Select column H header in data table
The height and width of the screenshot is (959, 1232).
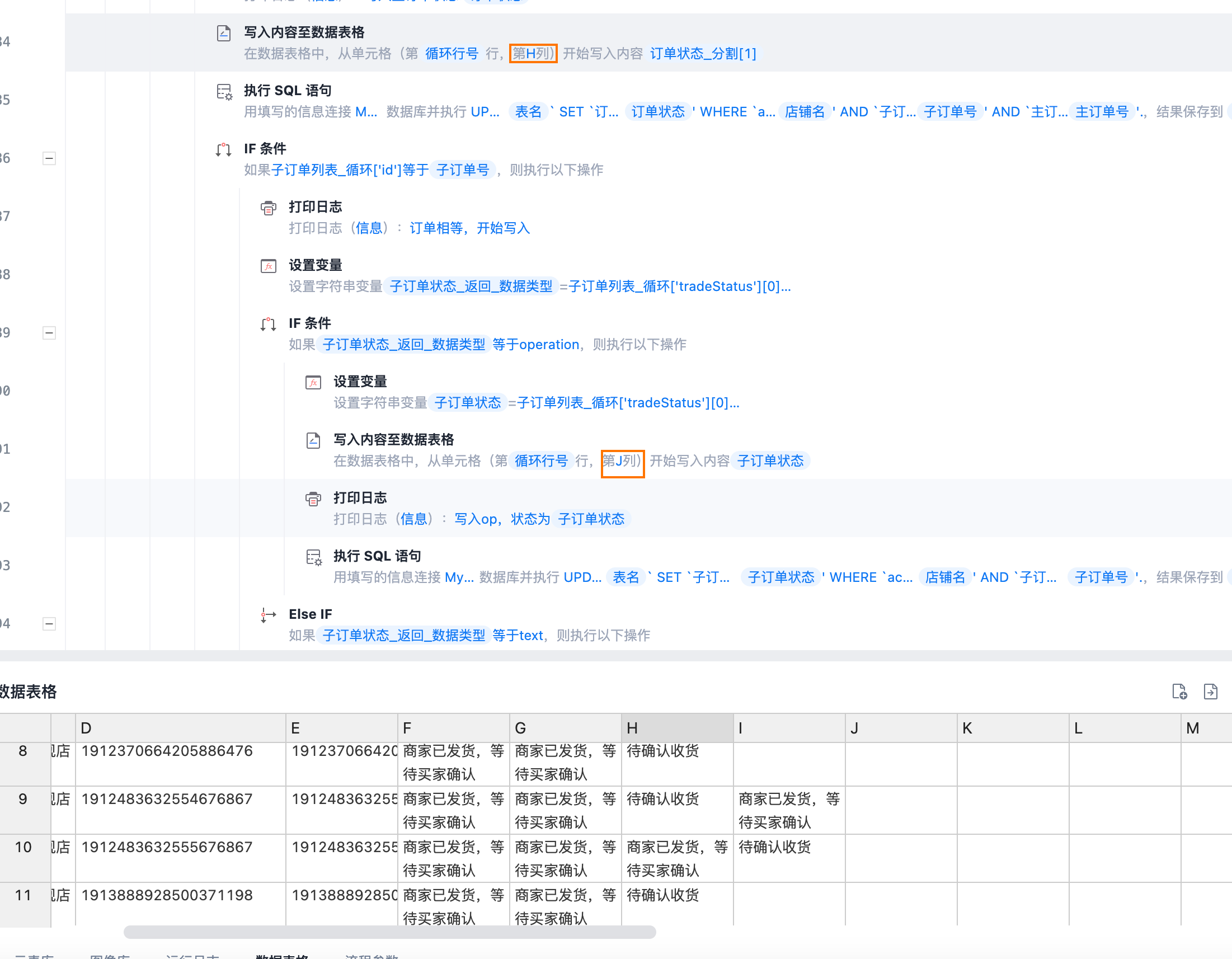(677, 728)
